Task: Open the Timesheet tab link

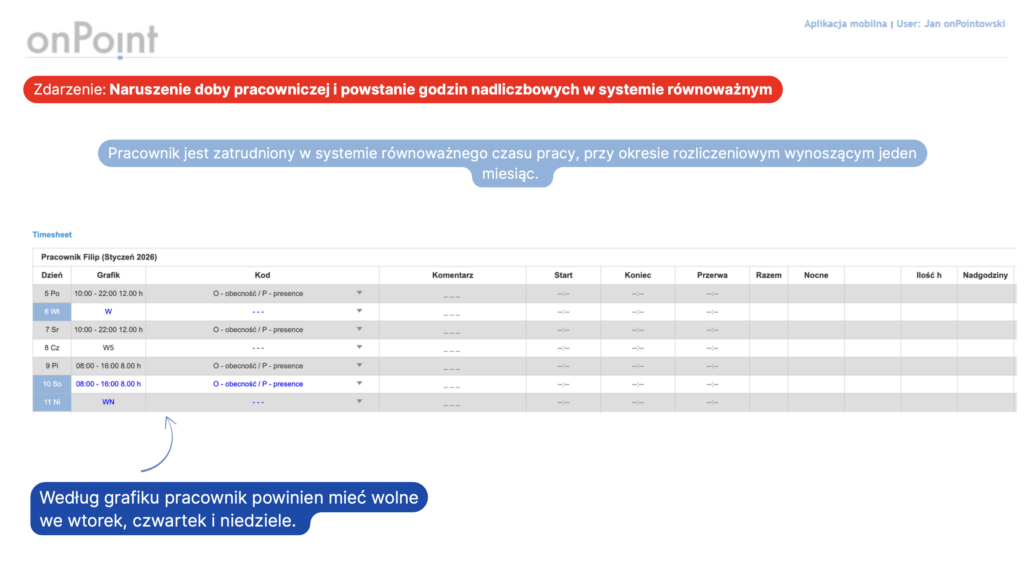Action: (x=52, y=234)
